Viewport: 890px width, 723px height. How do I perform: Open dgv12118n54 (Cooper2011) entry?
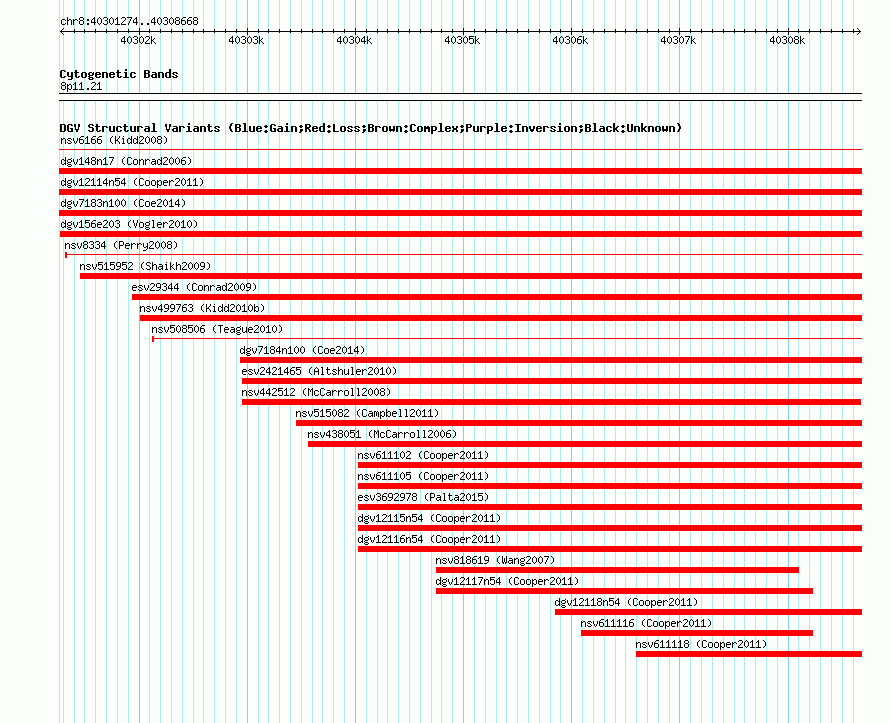(x=627, y=602)
